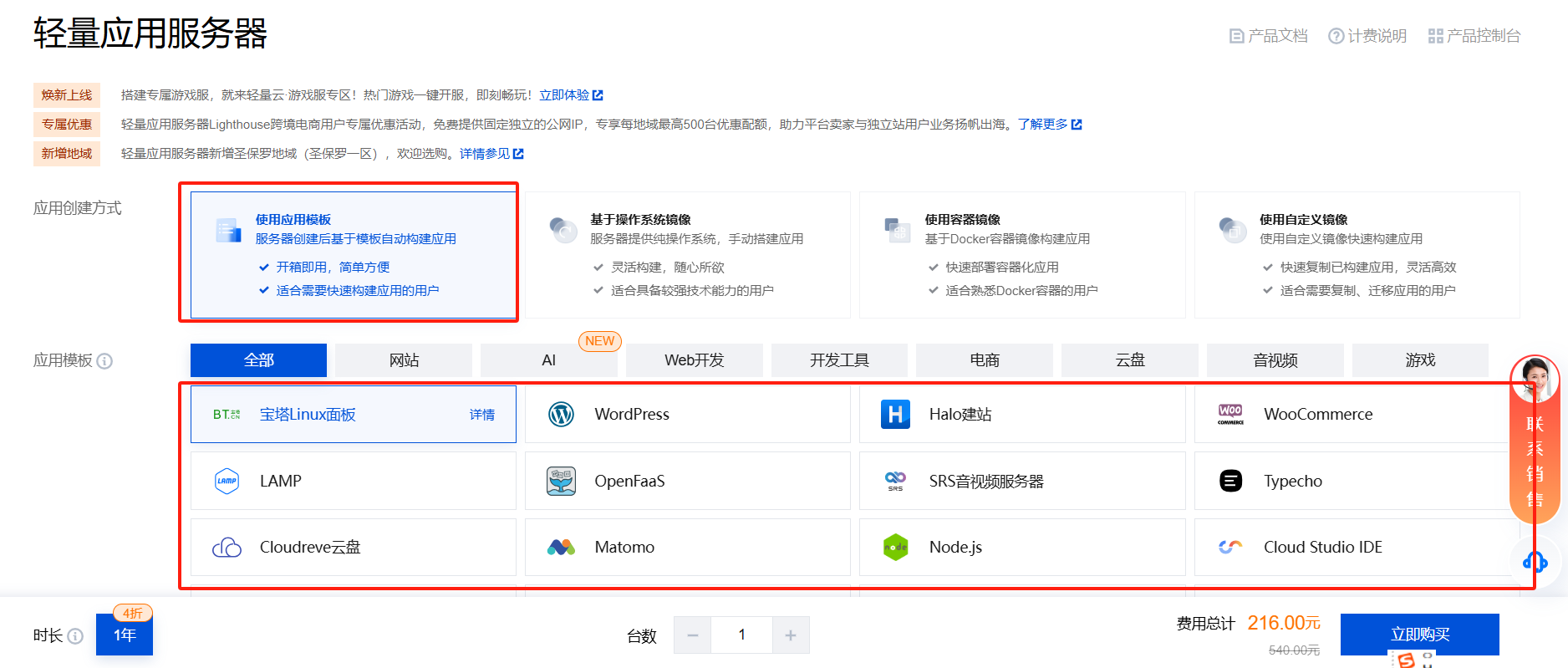1568x668 pixels.
Task: Click the 基于操作系统镜像 card icon
Action: (x=563, y=229)
